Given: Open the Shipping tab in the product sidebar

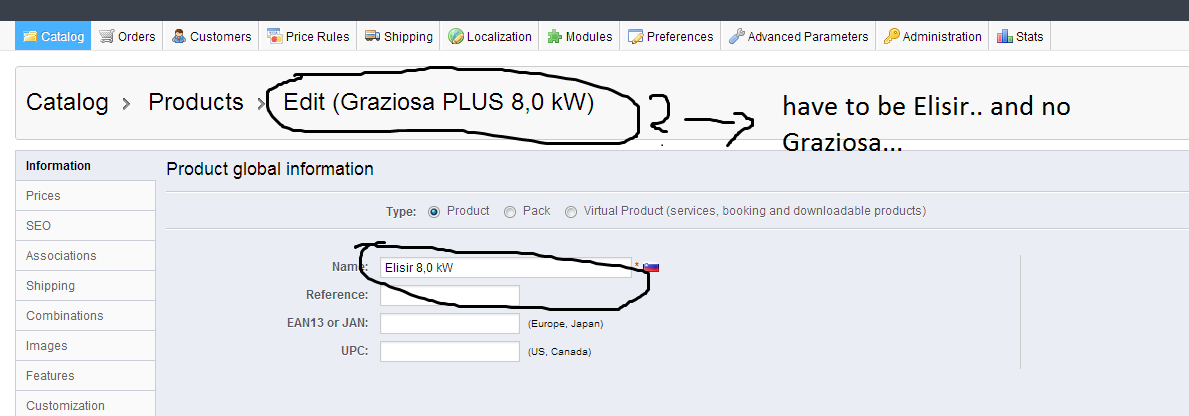Looking at the screenshot, I should (x=85, y=286).
